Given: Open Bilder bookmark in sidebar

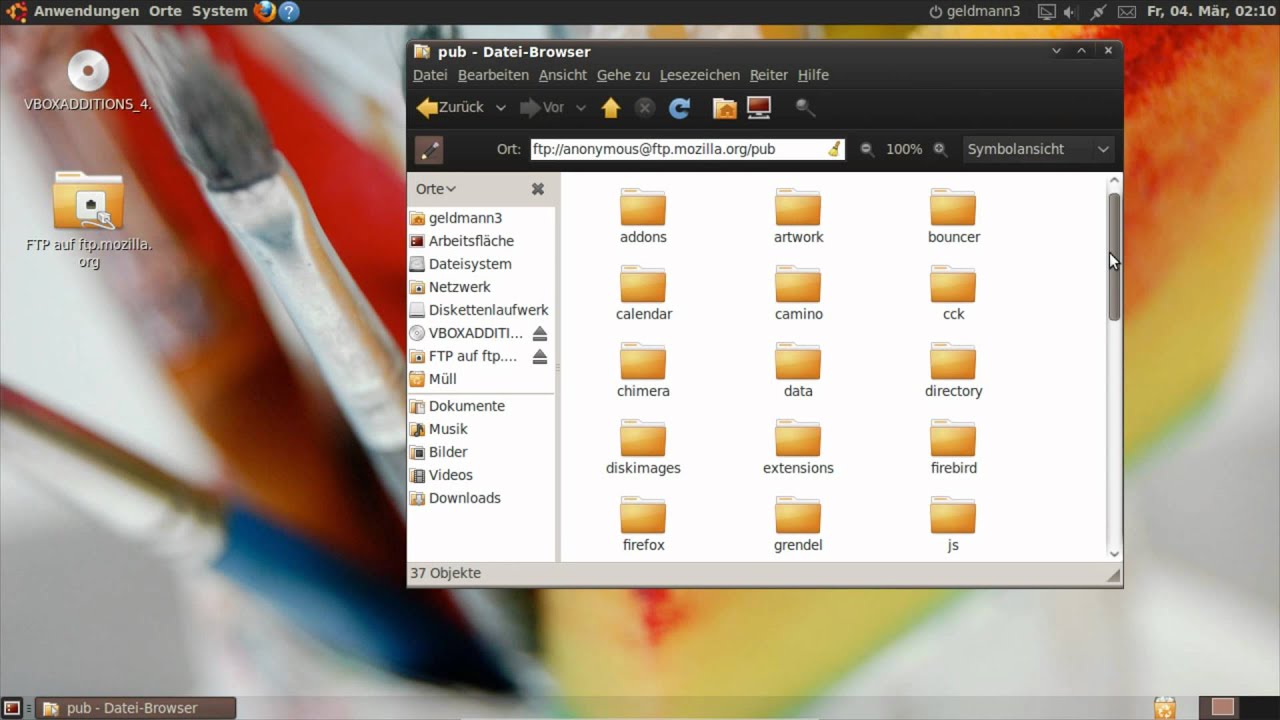Looking at the screenshot, I should [x=480, y=452].
